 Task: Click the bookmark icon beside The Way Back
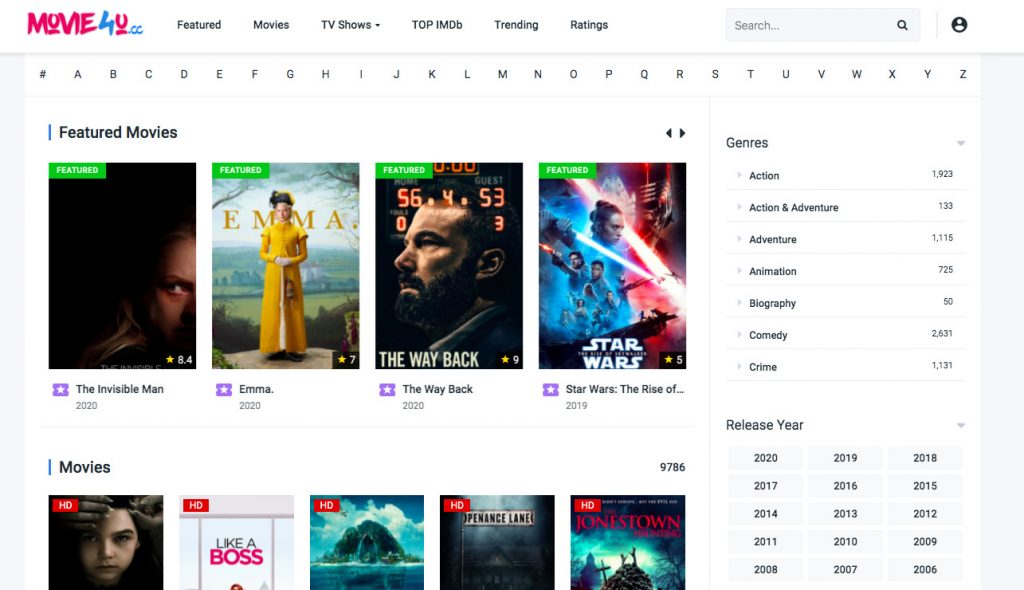390,389
